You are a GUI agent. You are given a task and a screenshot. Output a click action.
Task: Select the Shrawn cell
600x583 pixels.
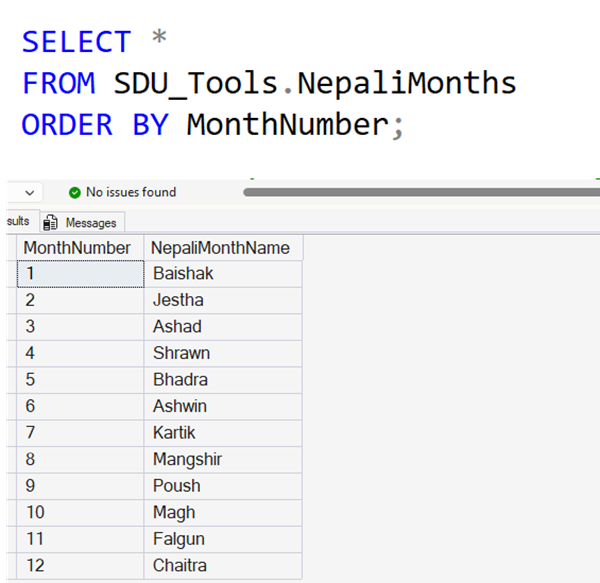click(223, 353)
